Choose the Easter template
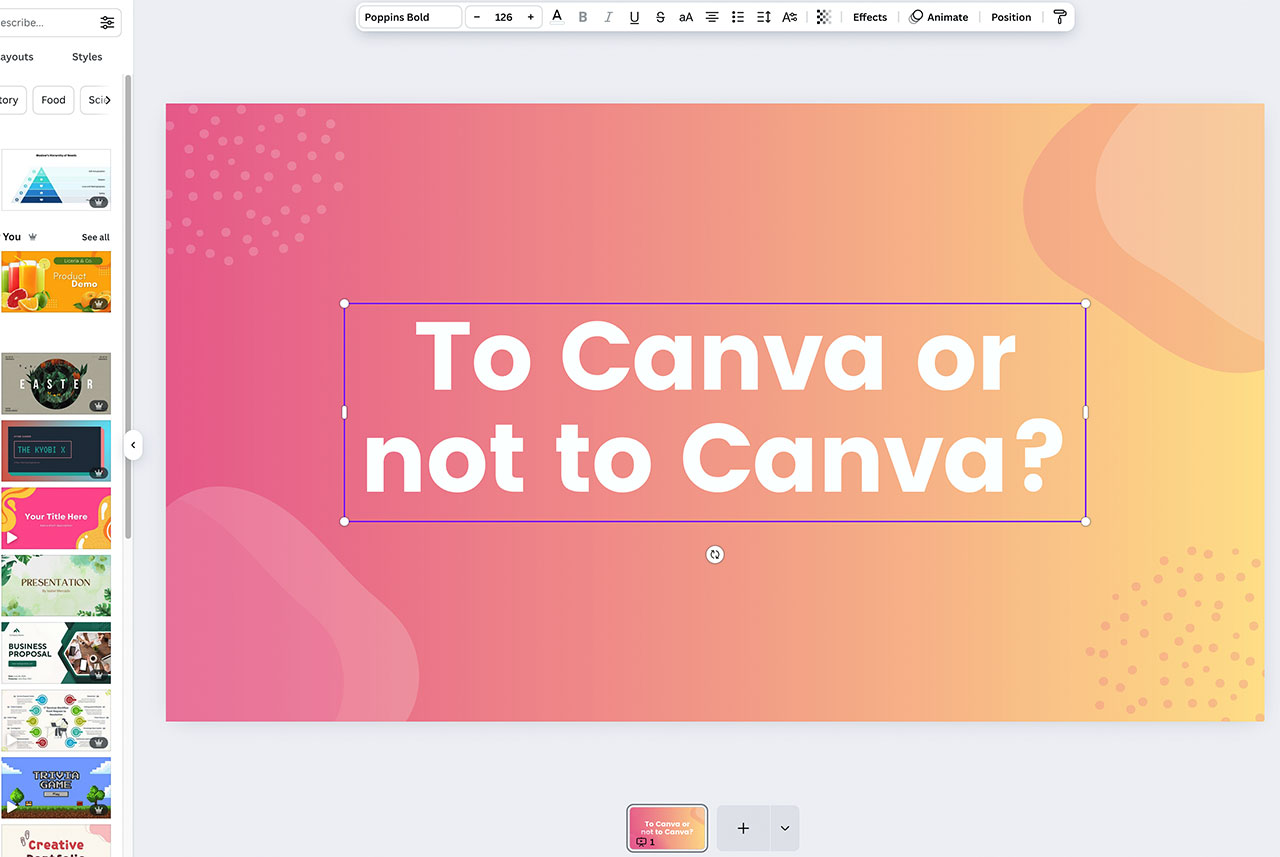The height and width of the screenshot is (857, 1280). point(56,383)
